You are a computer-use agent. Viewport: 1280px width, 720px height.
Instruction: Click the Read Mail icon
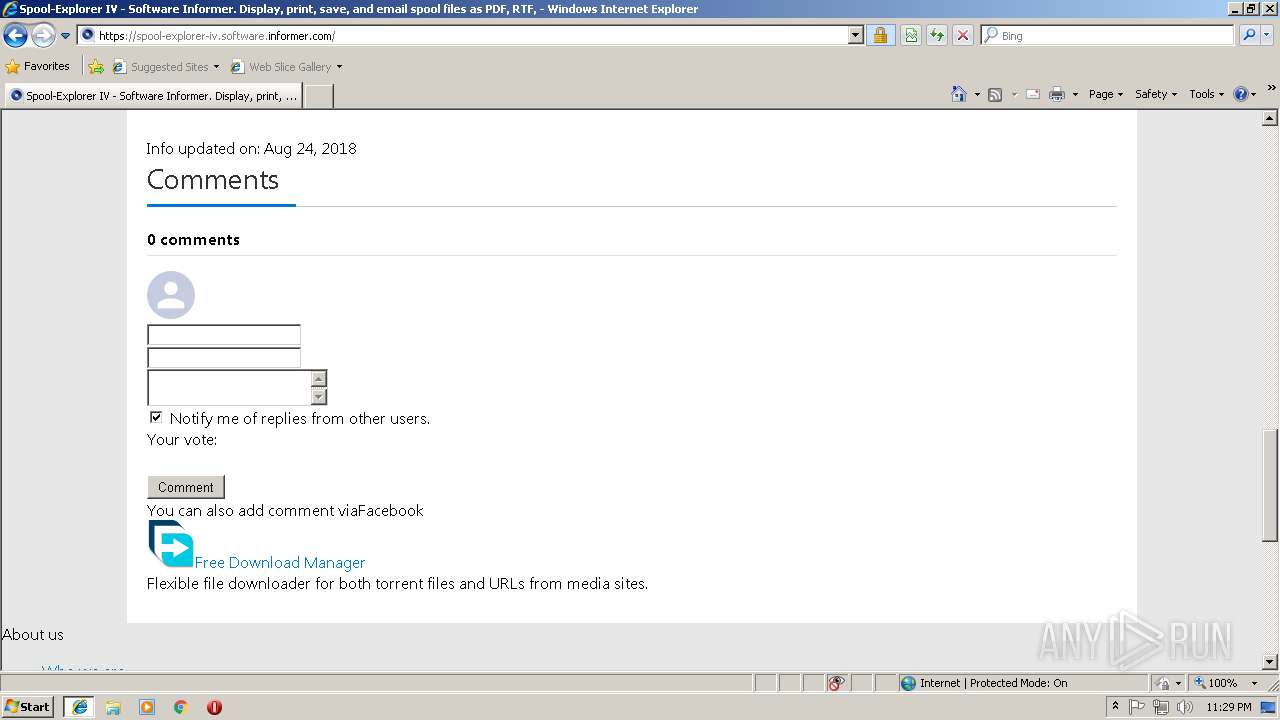[1033, 94]
